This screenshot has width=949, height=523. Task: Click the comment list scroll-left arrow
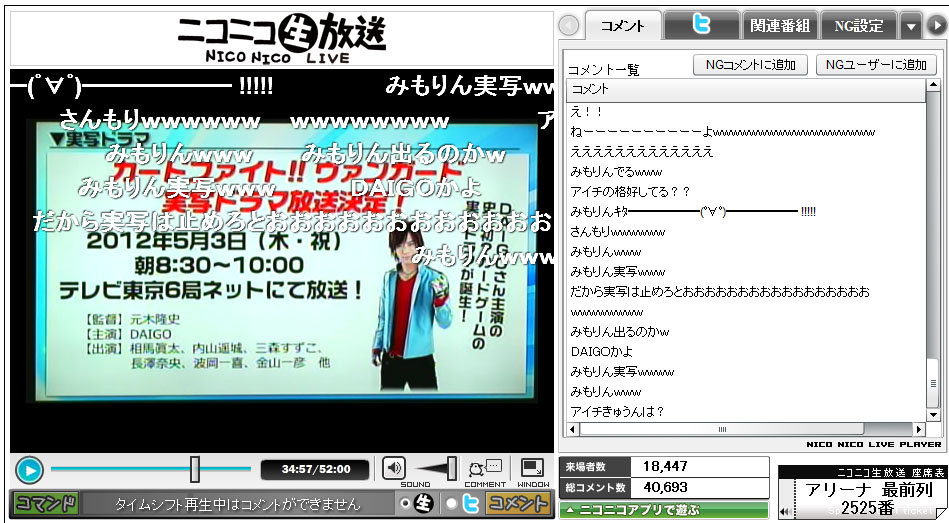pyautogui.click(x=573, y=429)
